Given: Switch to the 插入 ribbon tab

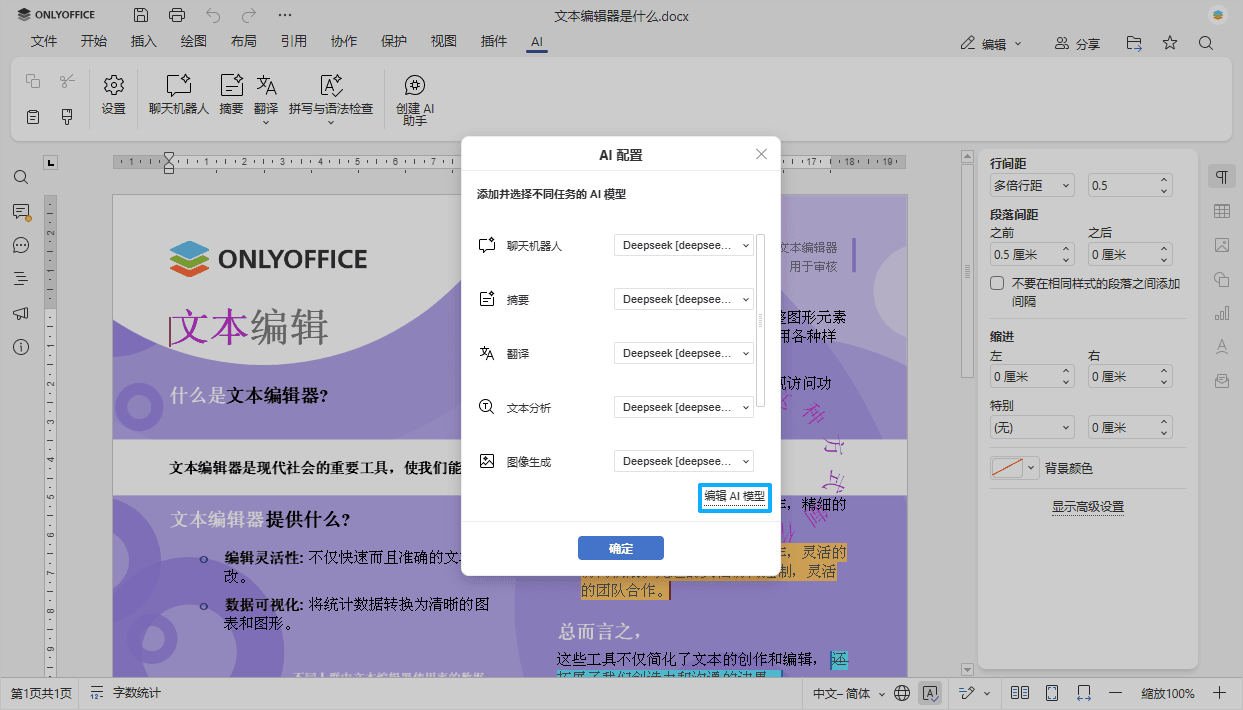Looking at the screenshot, I should coord(143,42).
